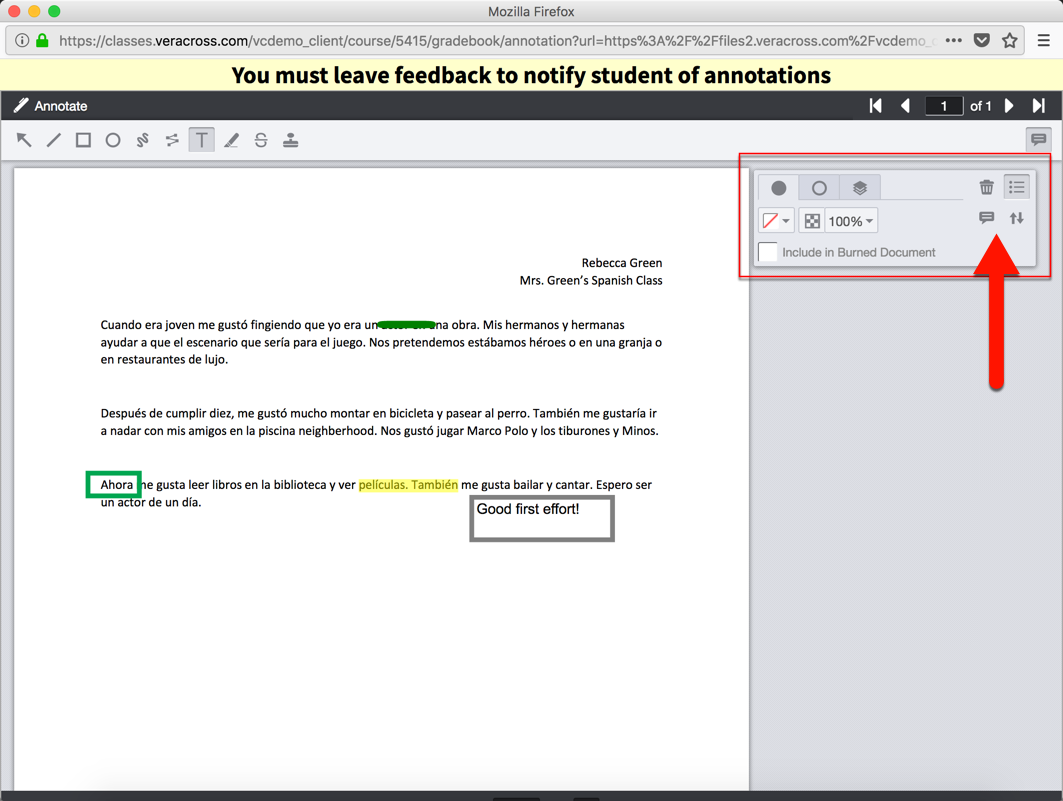The image size is (1063, 801).
Task: Check Include in Burned Document
Action: 767,252
